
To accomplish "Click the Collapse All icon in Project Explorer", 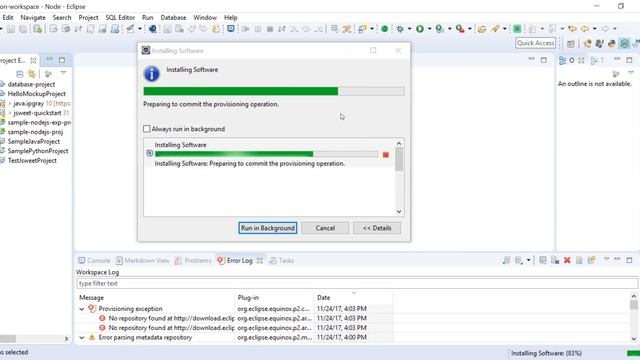I will tap(19, 74).
